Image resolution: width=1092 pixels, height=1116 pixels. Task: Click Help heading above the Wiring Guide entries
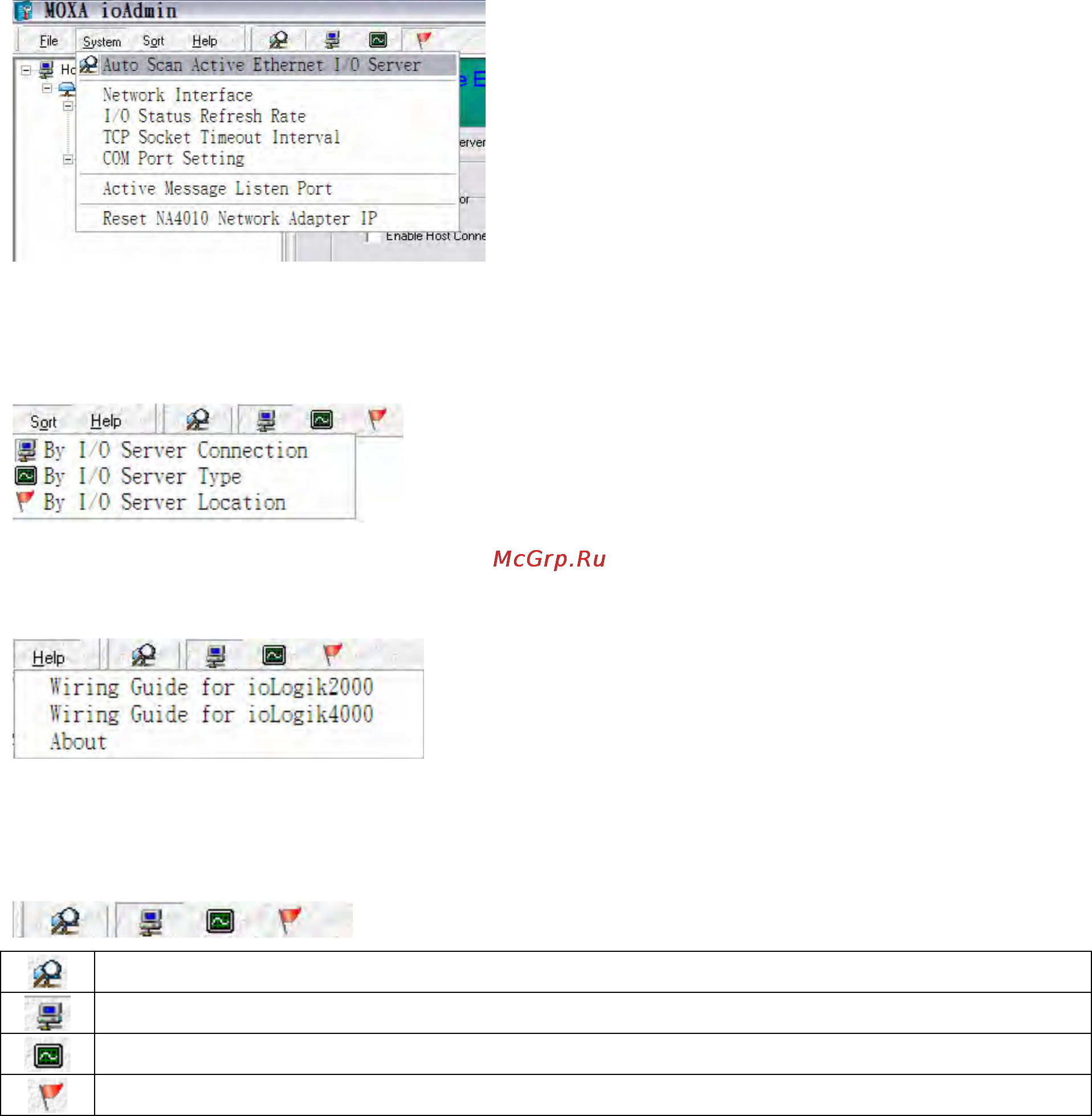pos(48,658)
